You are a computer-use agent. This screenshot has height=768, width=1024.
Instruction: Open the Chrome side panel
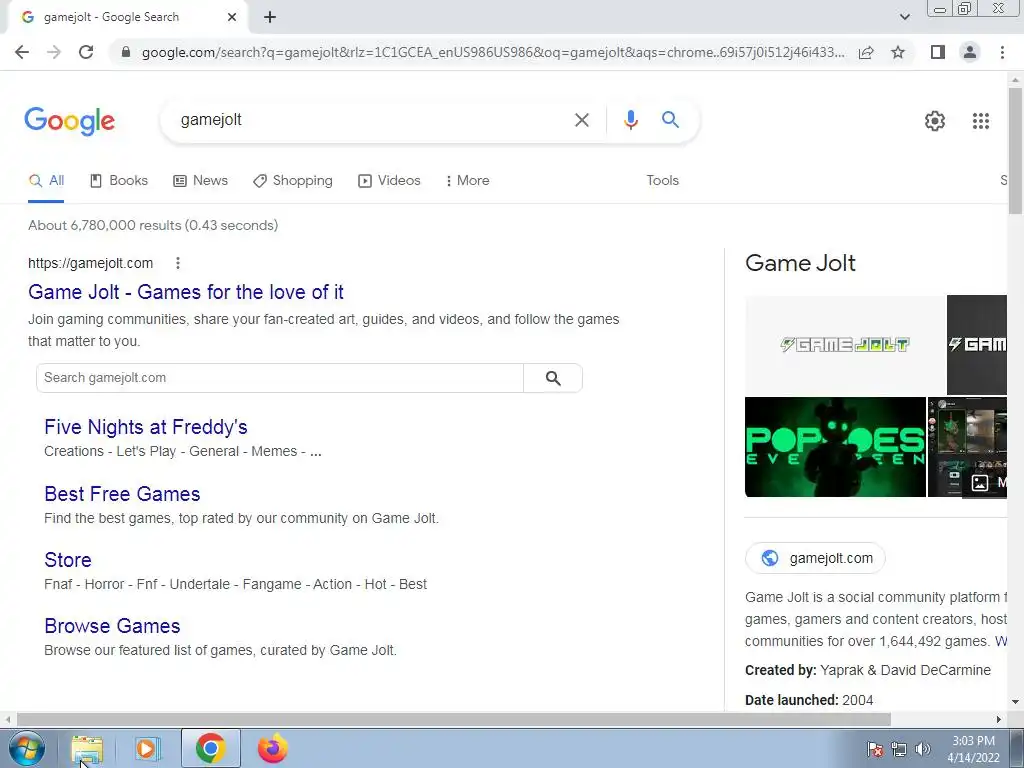coord(938,52)
